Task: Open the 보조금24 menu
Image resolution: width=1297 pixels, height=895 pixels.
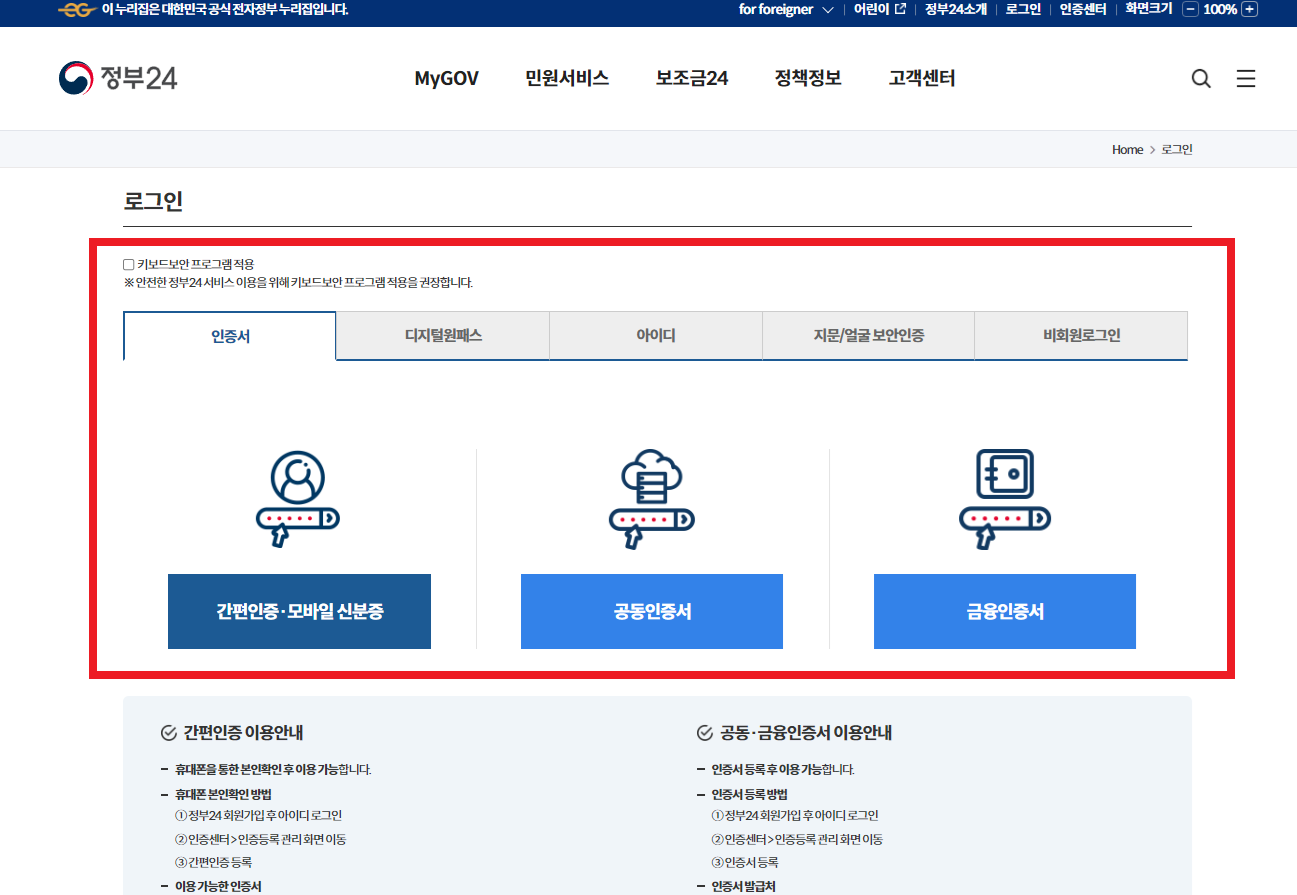Action: tap(692, 78)
